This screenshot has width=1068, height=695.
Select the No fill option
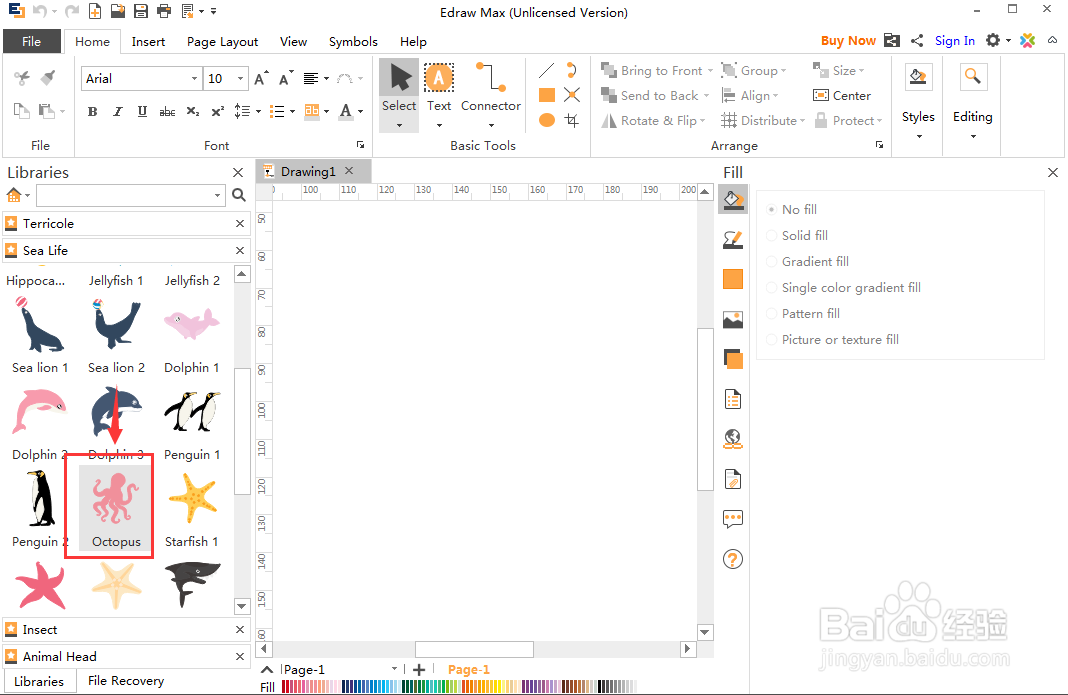[x=791, y=209]
